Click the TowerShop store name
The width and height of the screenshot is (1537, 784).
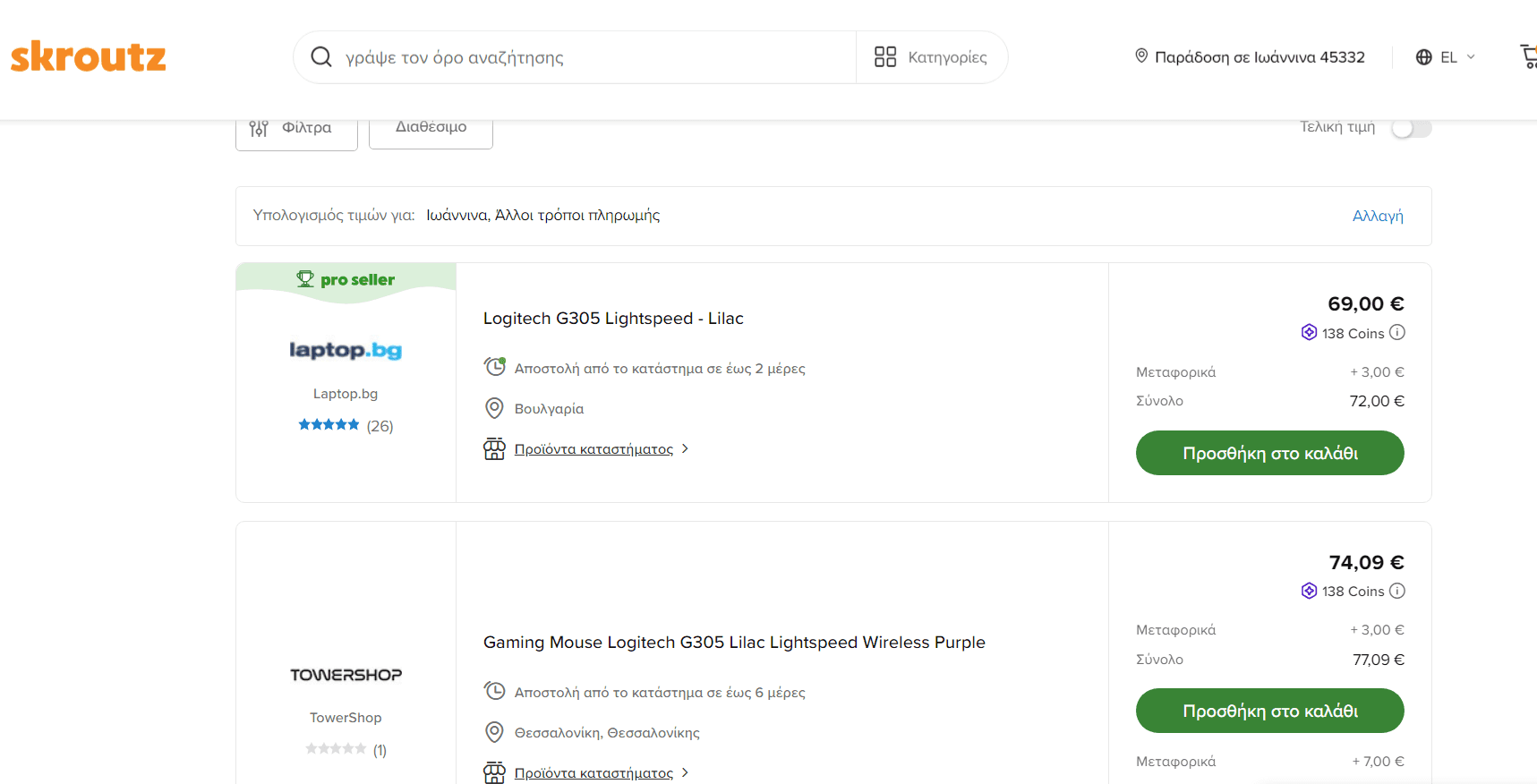coord(346,718)
